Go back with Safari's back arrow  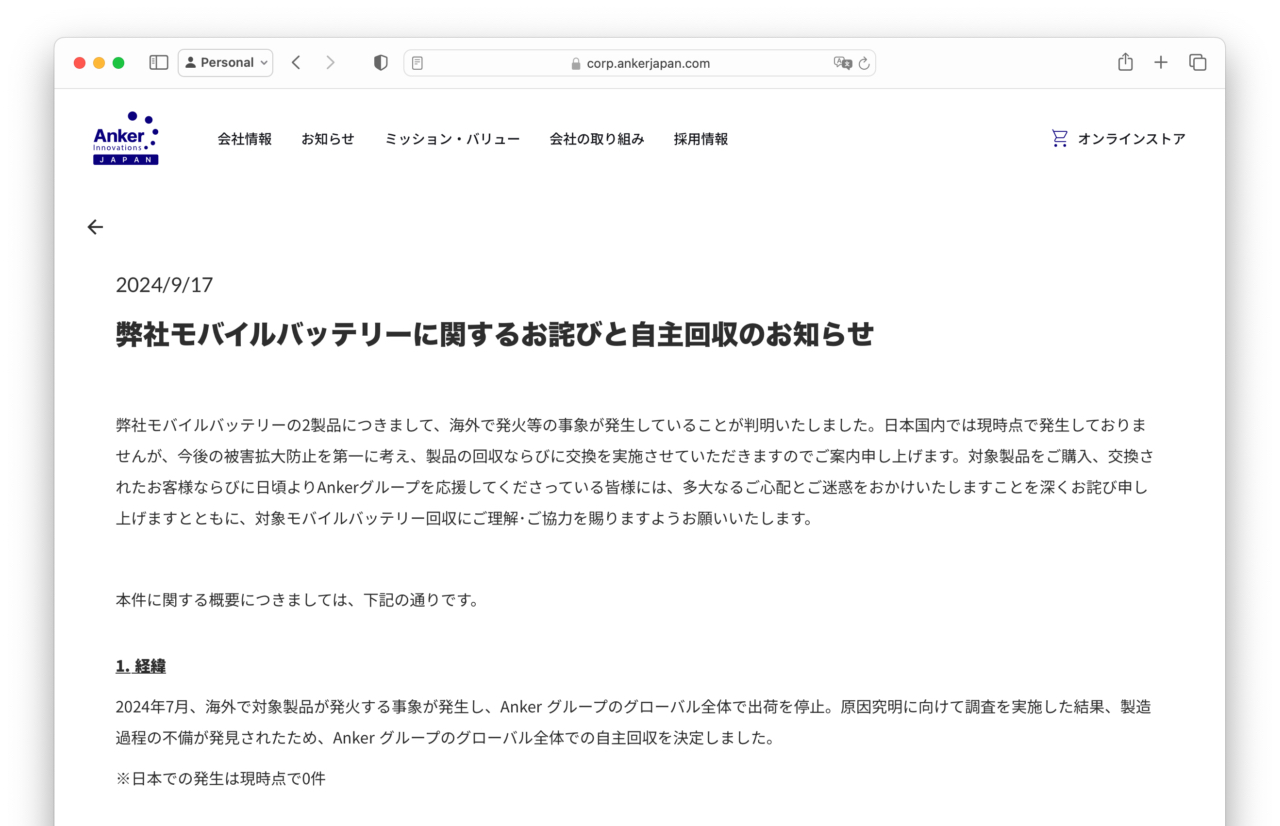pos(296,62)
